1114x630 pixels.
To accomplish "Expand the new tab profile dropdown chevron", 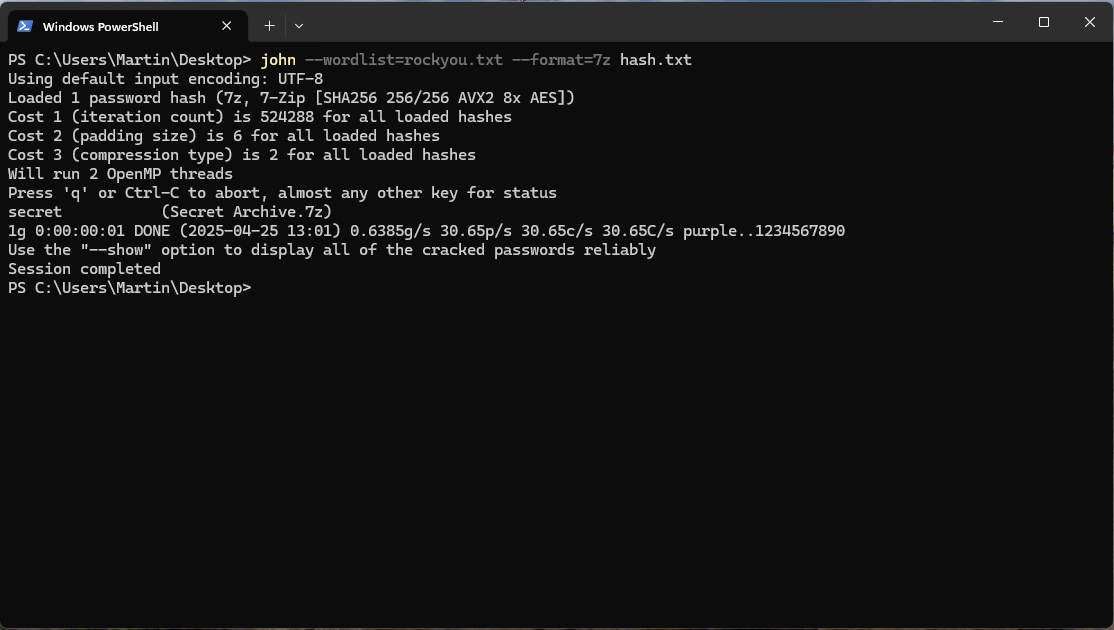I will click(x=299, y=26).
